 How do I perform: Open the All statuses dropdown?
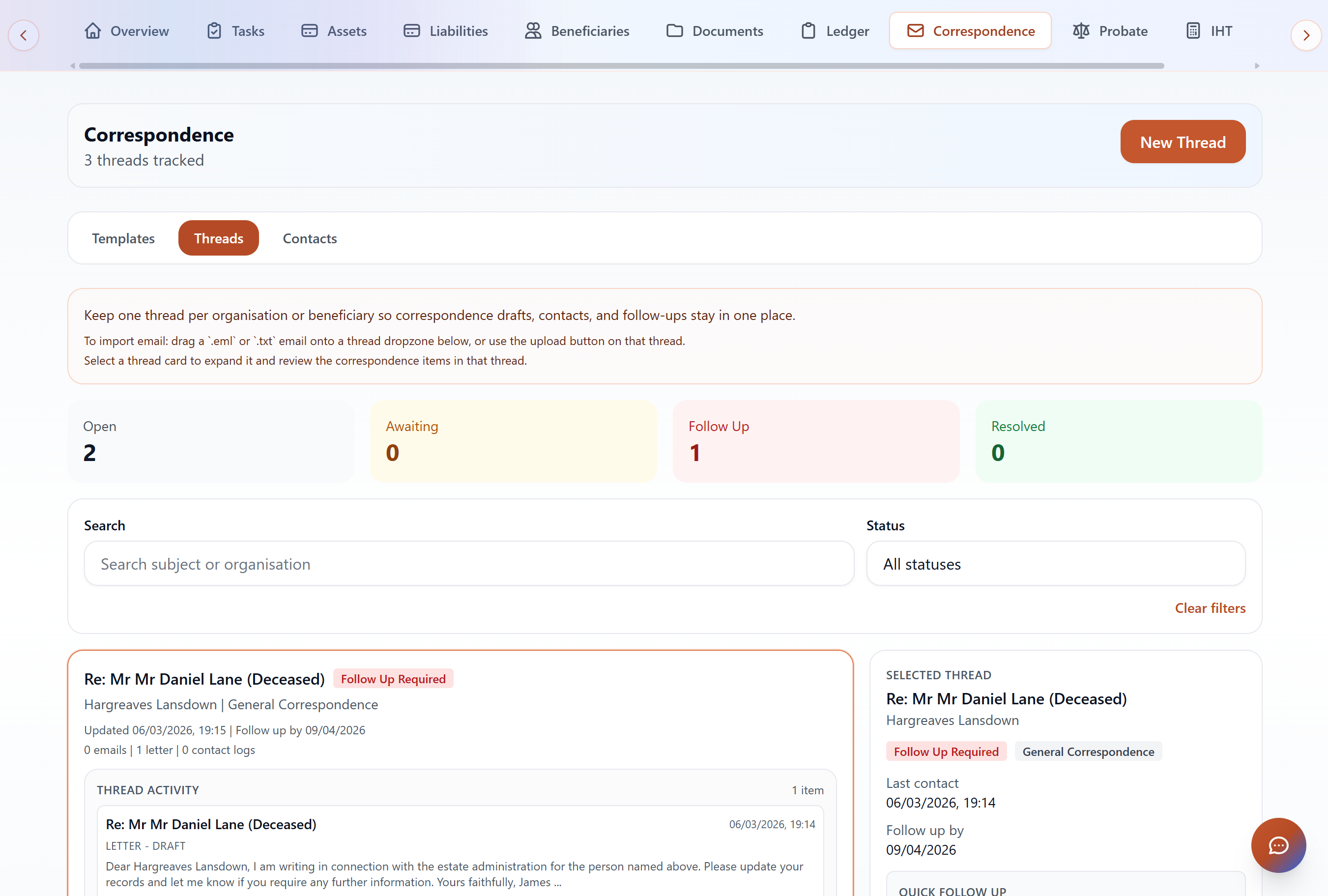click(1056, 563)
